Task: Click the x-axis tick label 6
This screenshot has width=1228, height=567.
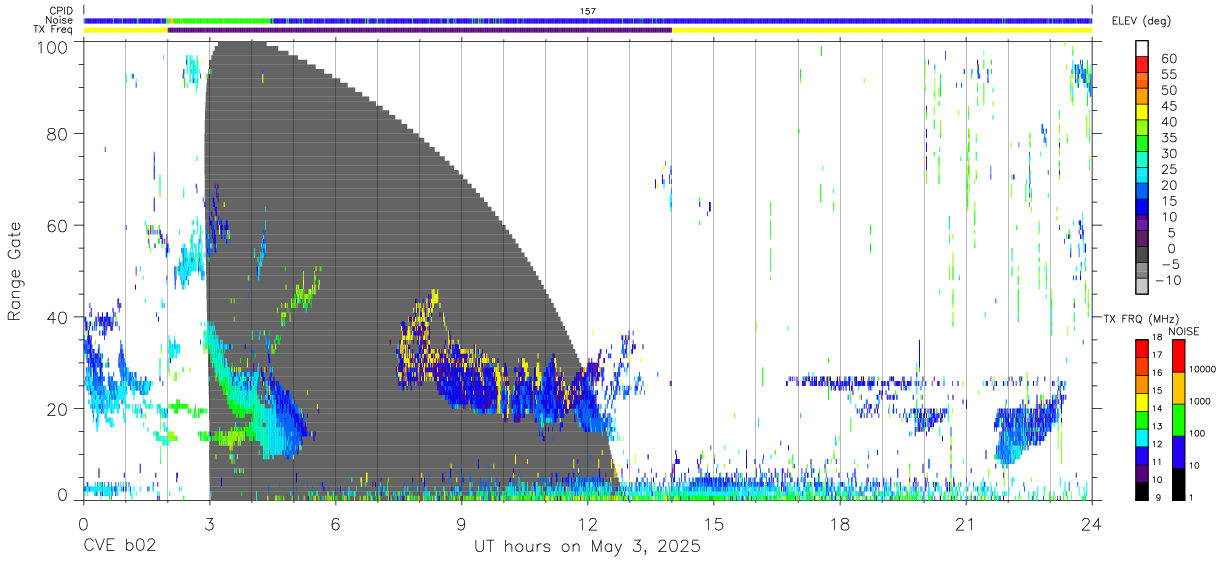Action: pyautogui.click(x=335, y=524)
